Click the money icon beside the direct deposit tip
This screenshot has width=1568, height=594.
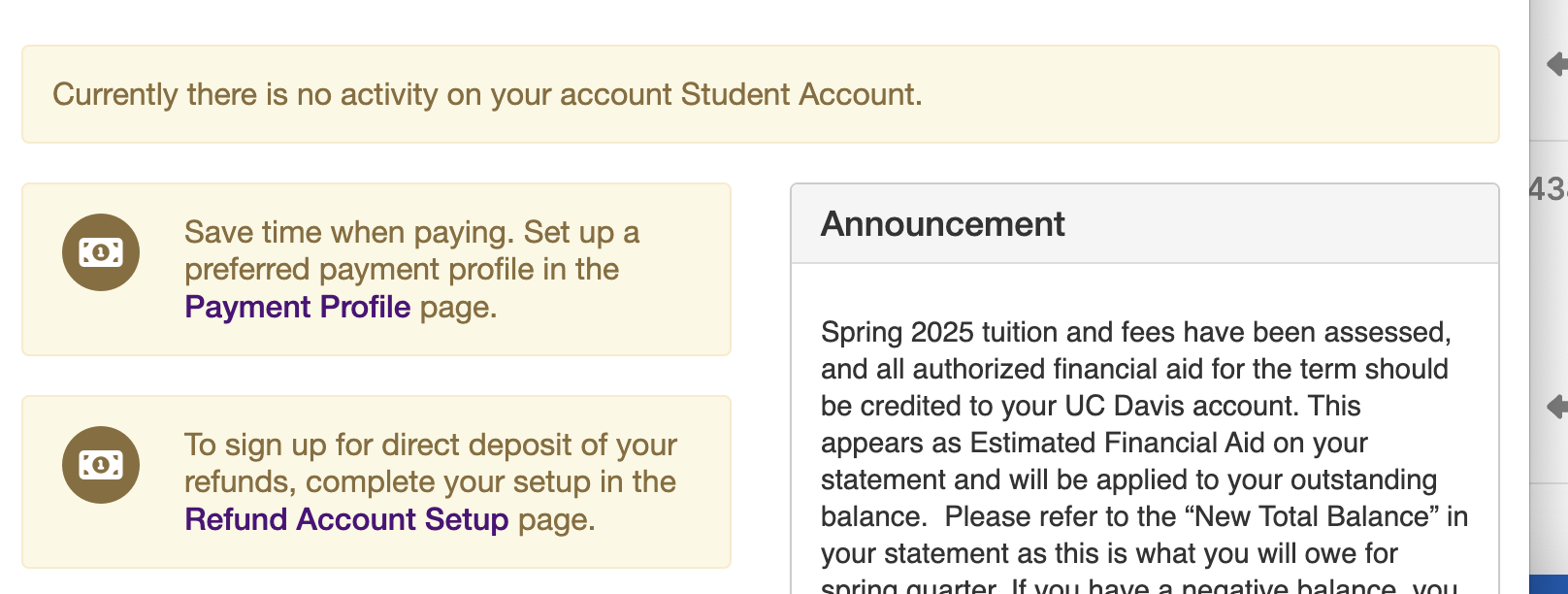101,465
